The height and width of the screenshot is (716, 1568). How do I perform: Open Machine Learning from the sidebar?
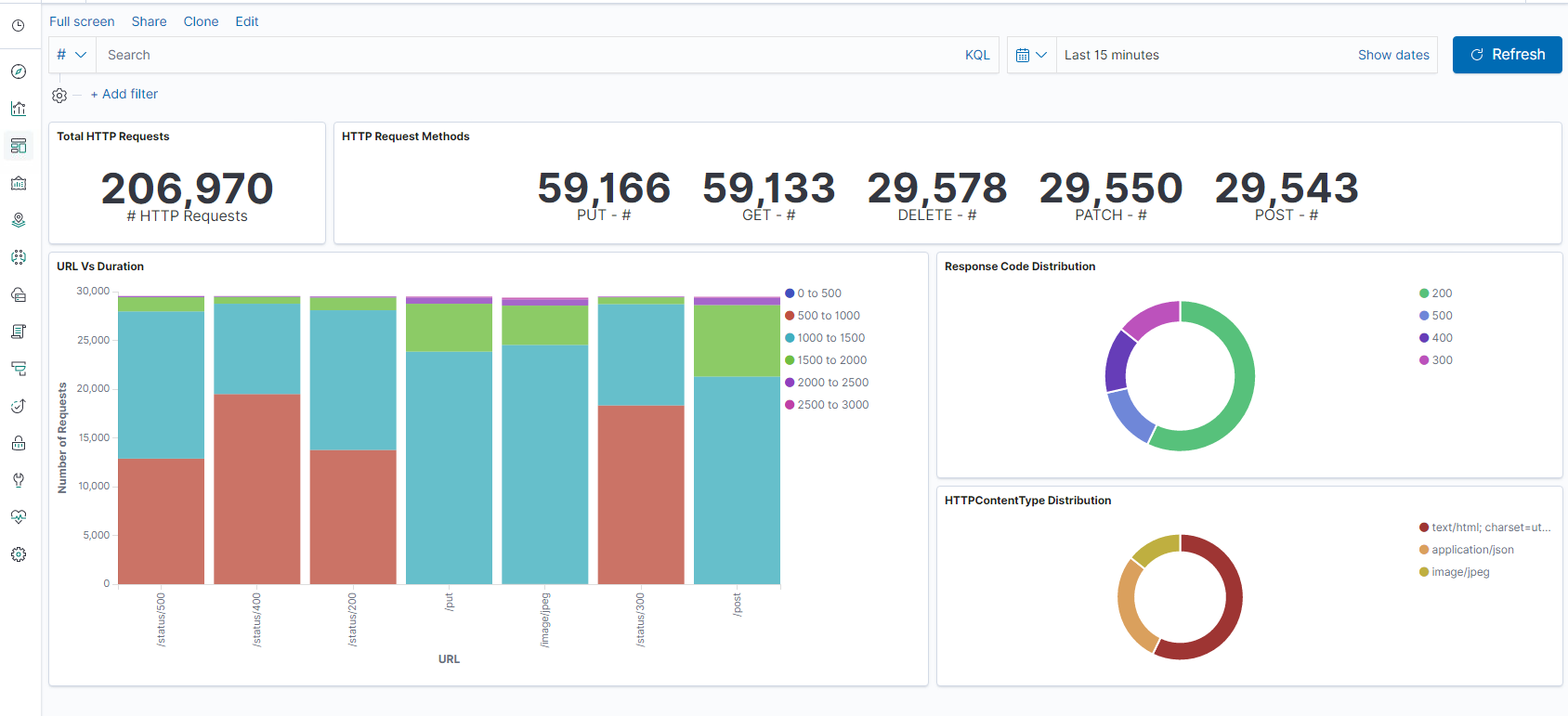pyautogui.click(x=19, y=257)
